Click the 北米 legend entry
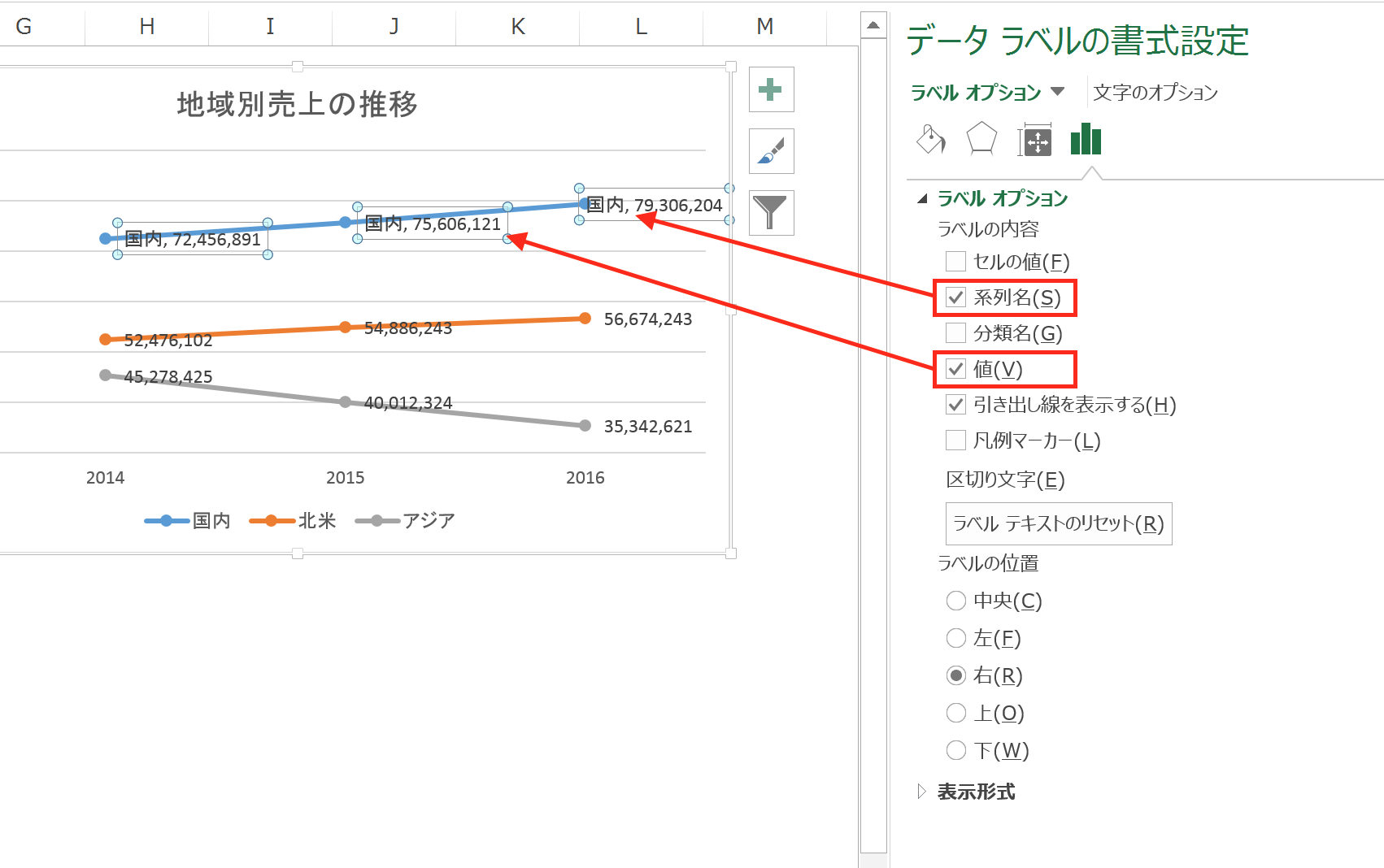The image size is (1384, 868). click(293, 521)
